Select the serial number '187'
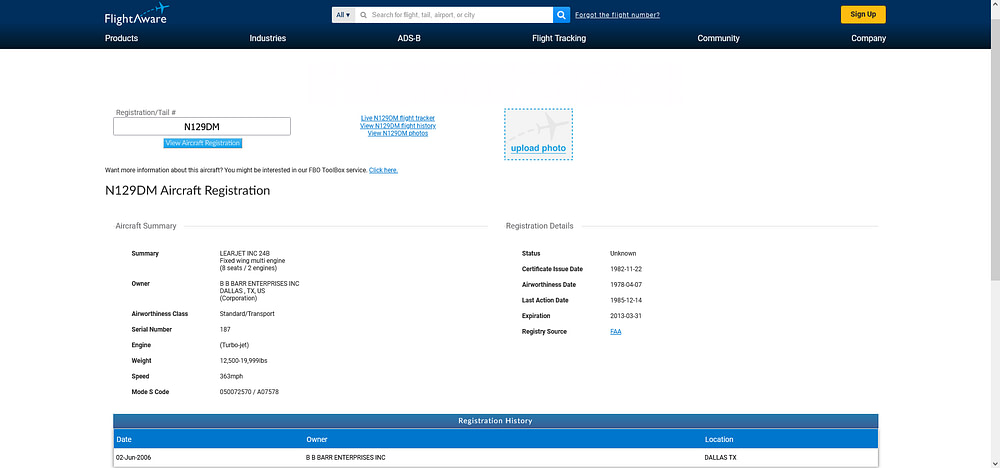 (224, 330)
